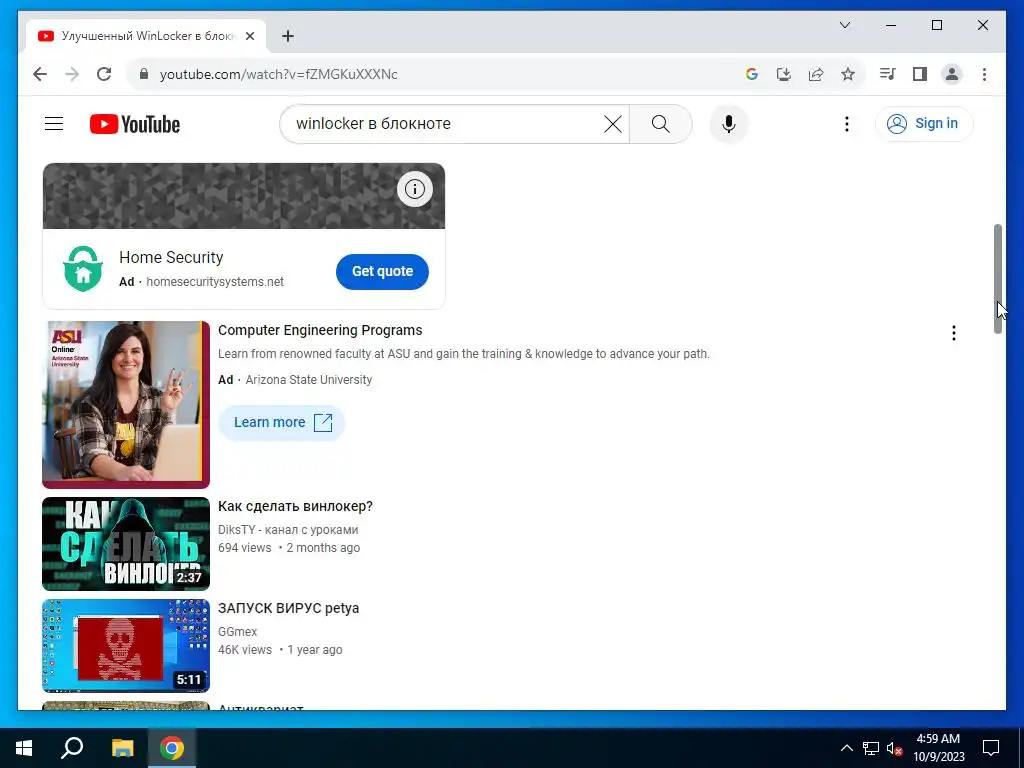The width and height of the screenshot is (1024, 768).
Task: Open the Chrome three-dot menu
Action: [x=984, y=74]
